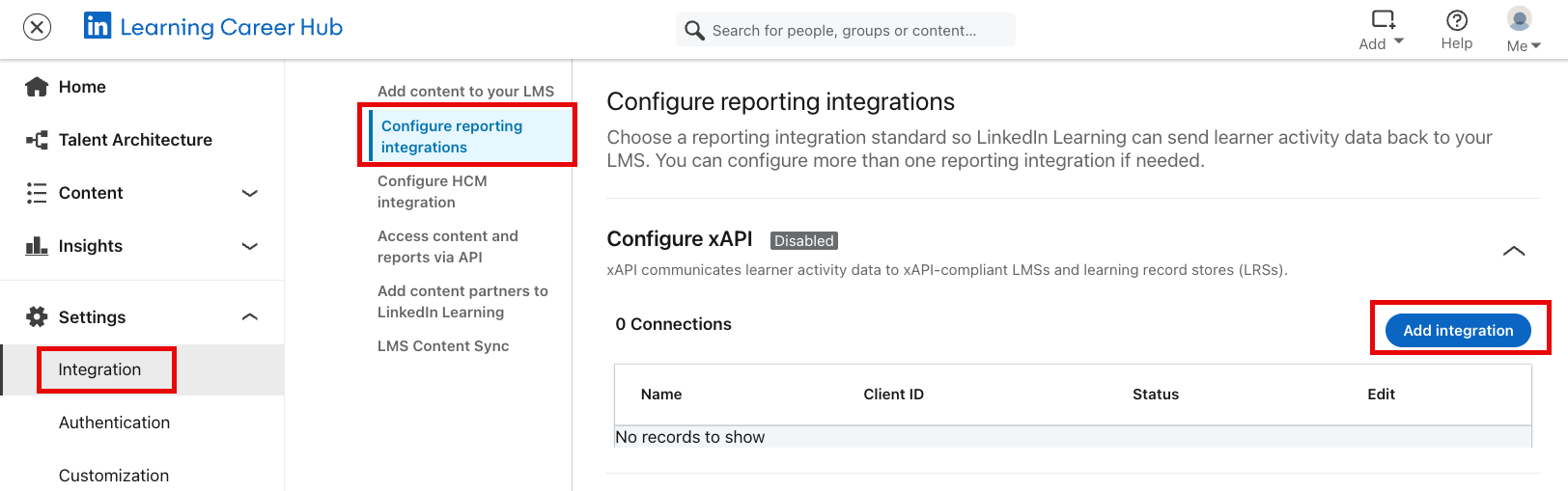
Task: Expand the Insights section chevron
Action: tap(250, 246)
